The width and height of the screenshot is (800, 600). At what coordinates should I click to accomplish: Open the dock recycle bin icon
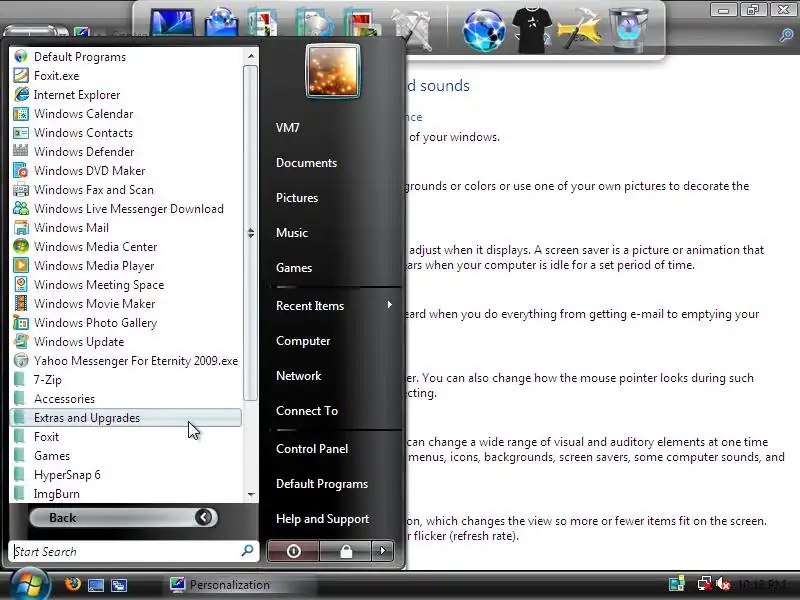[x=629, y=30]
